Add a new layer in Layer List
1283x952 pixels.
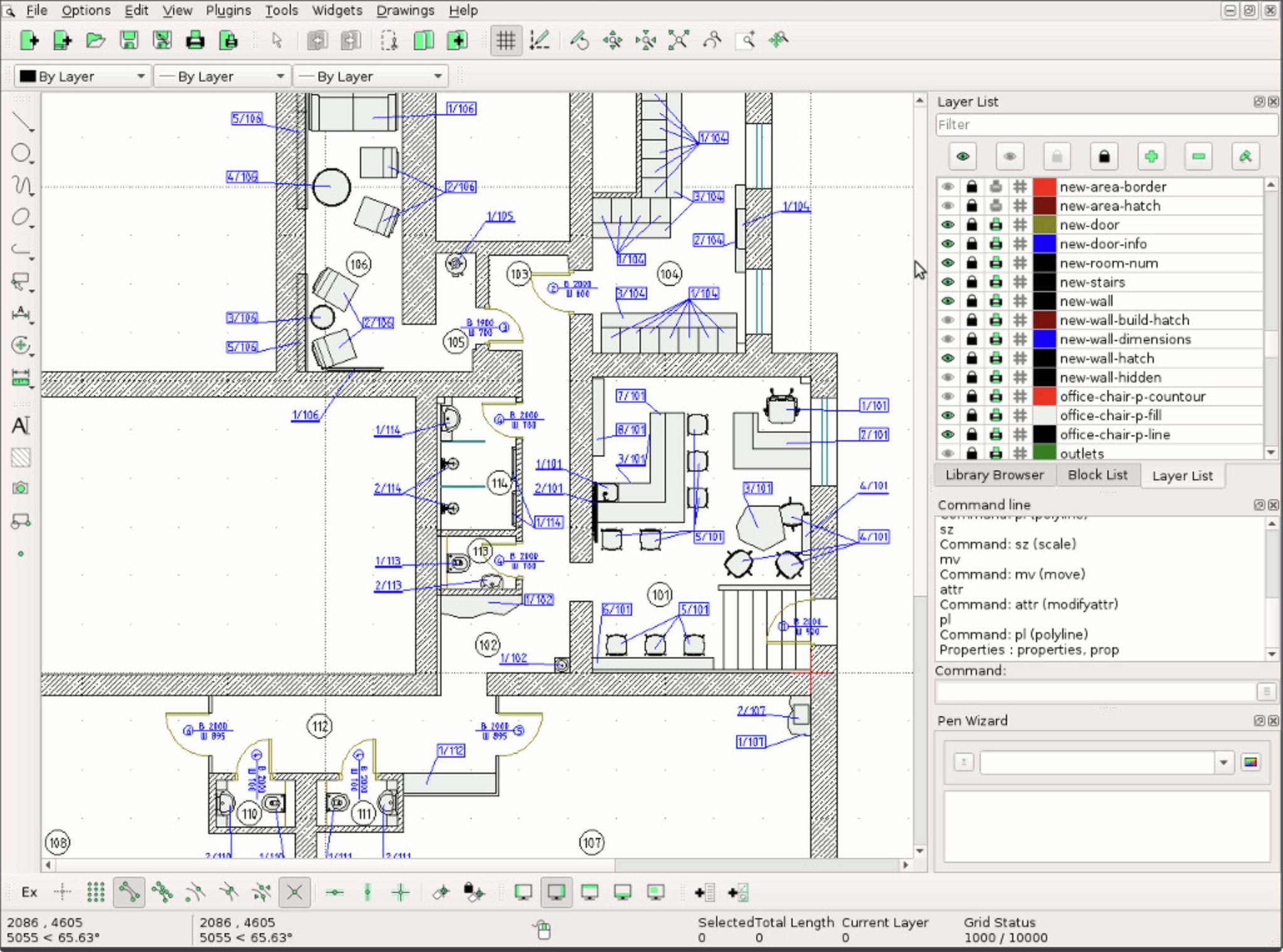tap(1153, 156)
